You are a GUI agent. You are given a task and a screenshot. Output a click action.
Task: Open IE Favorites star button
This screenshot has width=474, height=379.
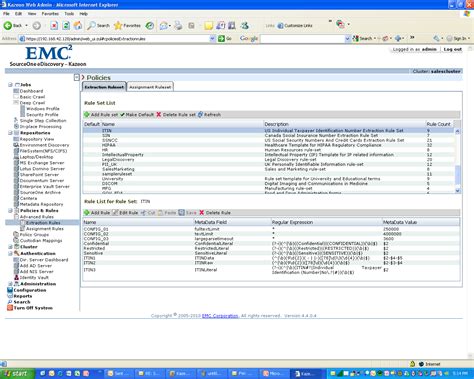click(127, 25)
